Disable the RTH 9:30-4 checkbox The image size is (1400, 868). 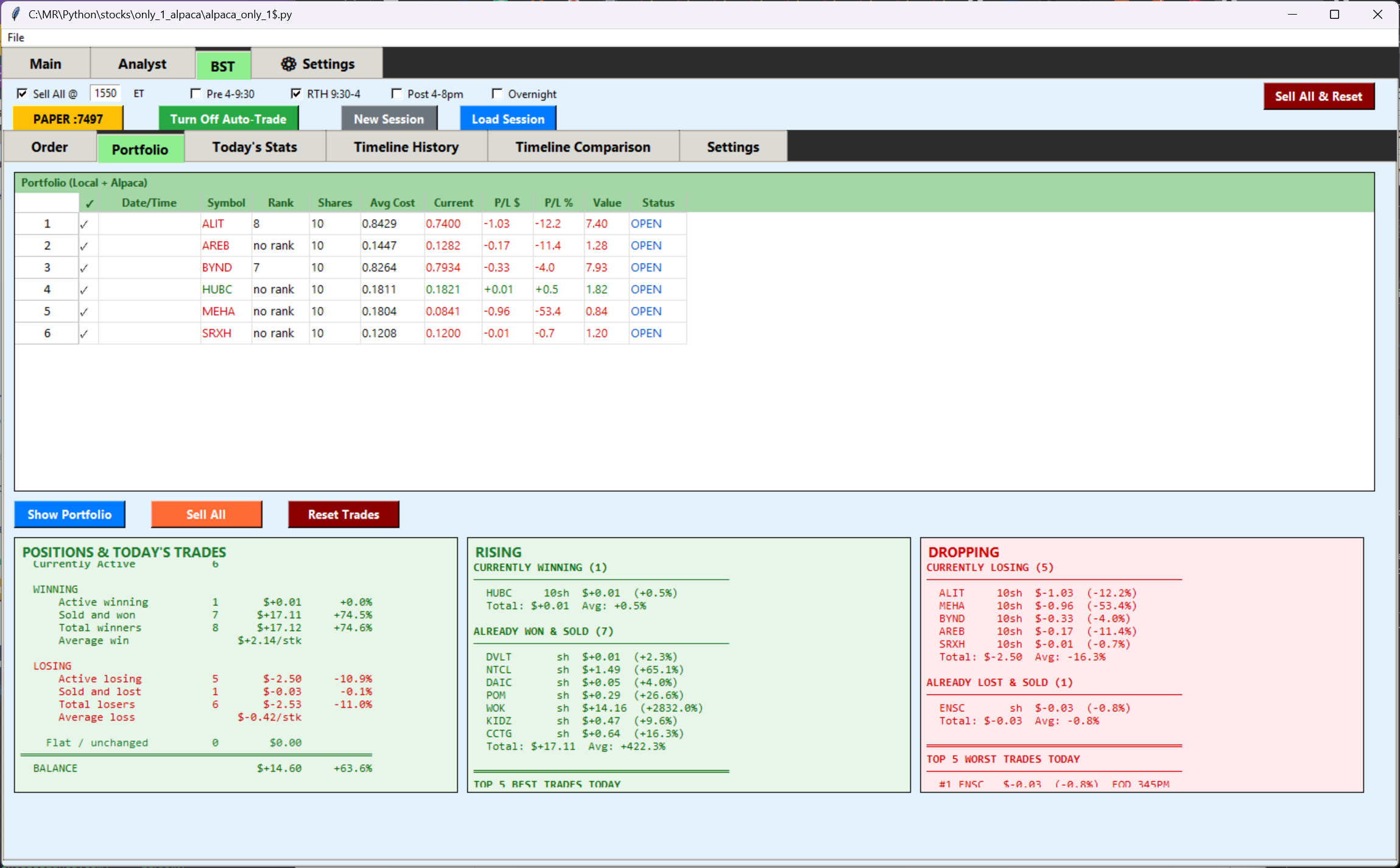tap(296, 94)
